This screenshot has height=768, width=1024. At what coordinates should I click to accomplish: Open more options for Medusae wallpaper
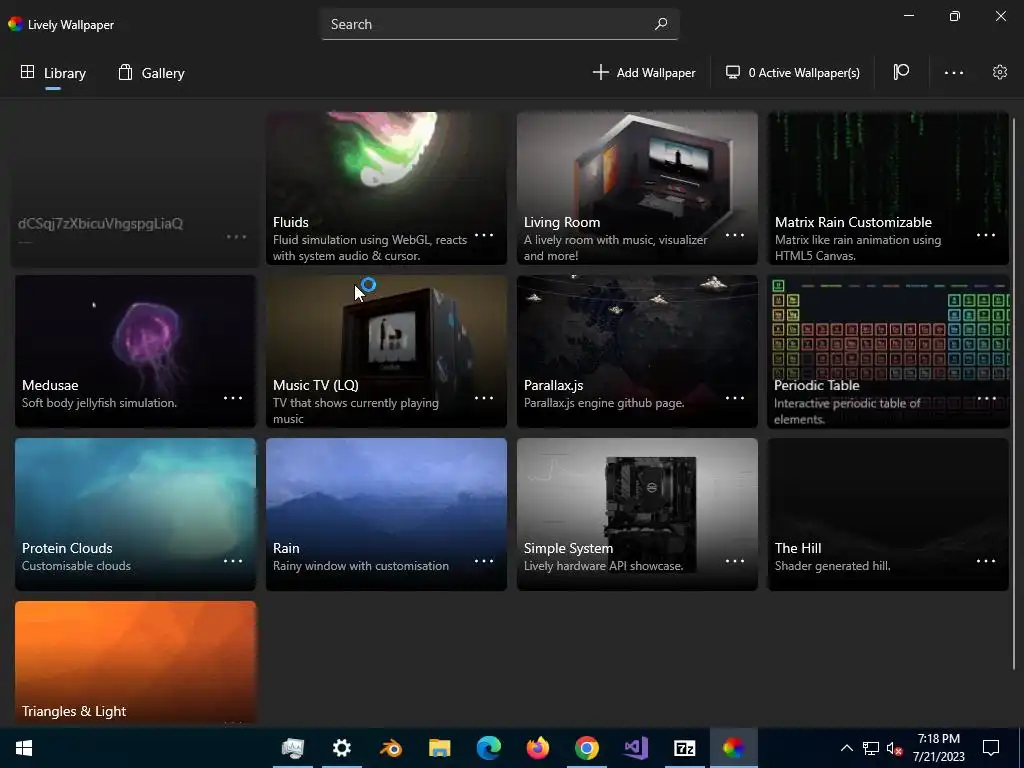[x=233, y=398]
